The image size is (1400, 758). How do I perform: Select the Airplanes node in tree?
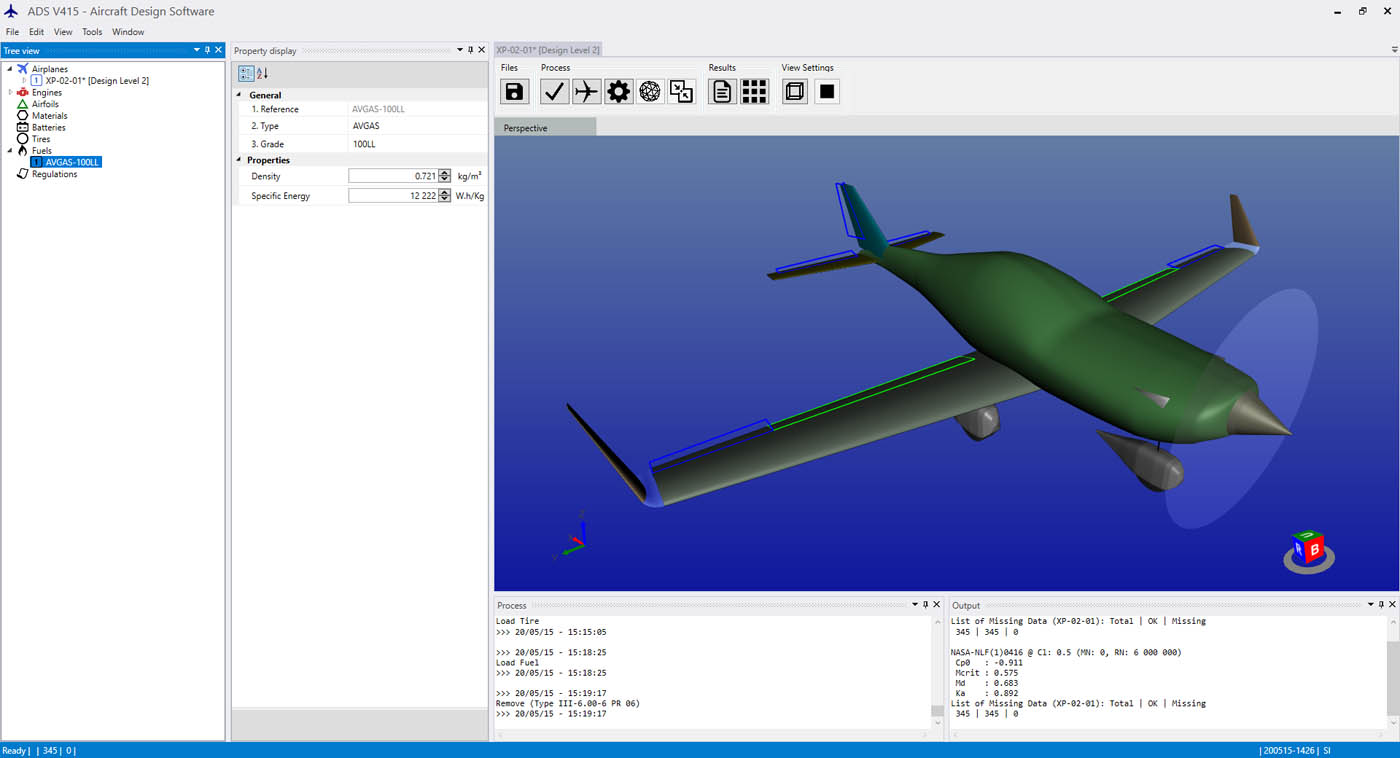coord(50,69)
